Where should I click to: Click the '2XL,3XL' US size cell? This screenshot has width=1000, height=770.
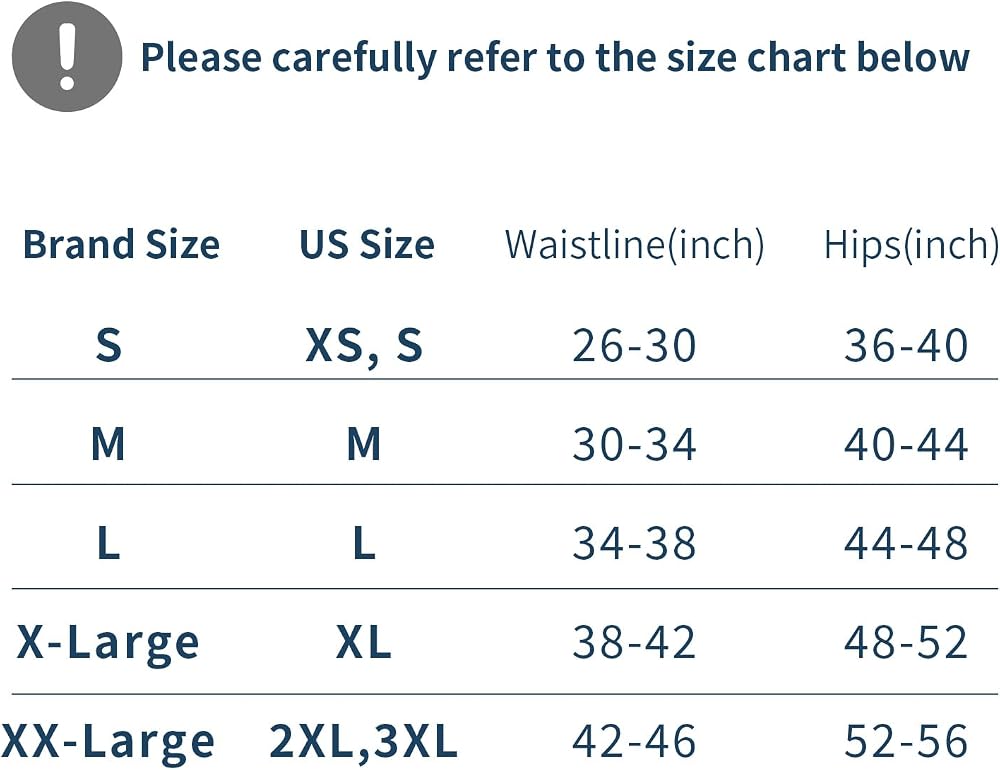[x=364, y=742]
